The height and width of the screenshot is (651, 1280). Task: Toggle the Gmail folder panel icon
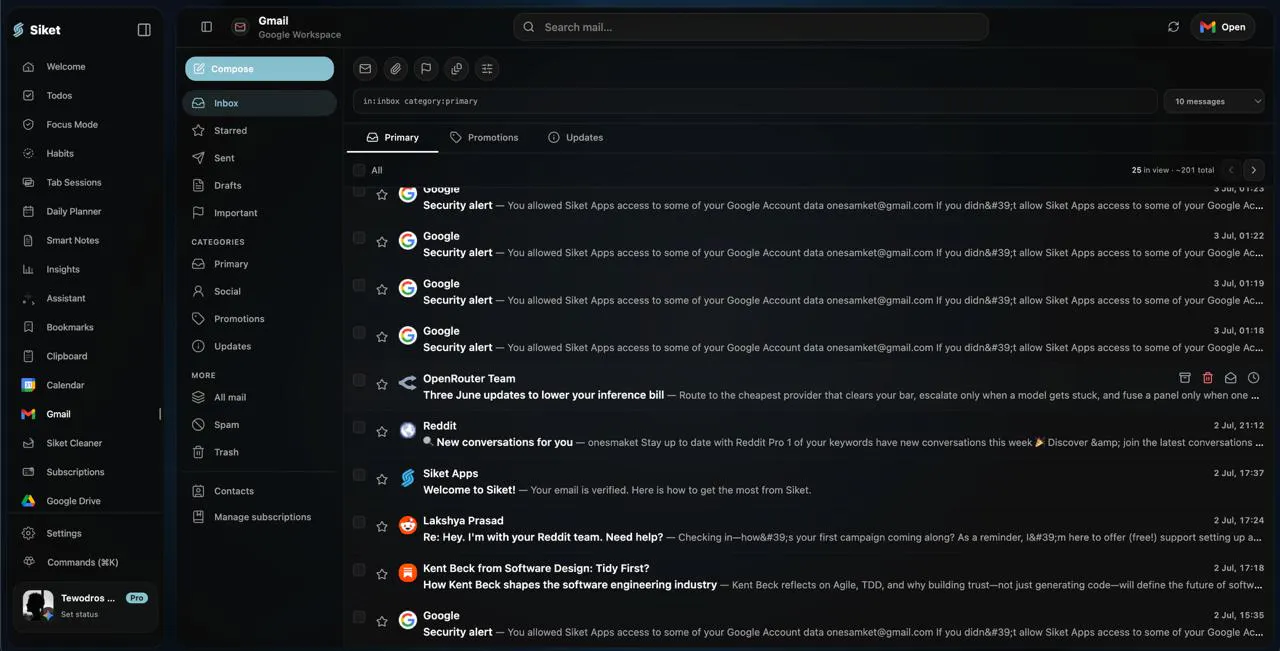206,27
